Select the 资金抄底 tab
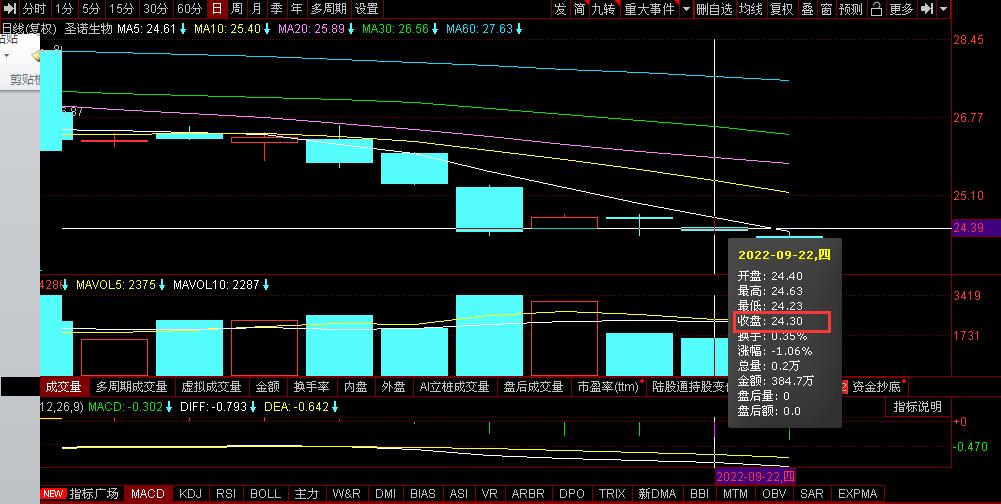The height and width of the screenshot is (504, 1001). click(877, 386)
